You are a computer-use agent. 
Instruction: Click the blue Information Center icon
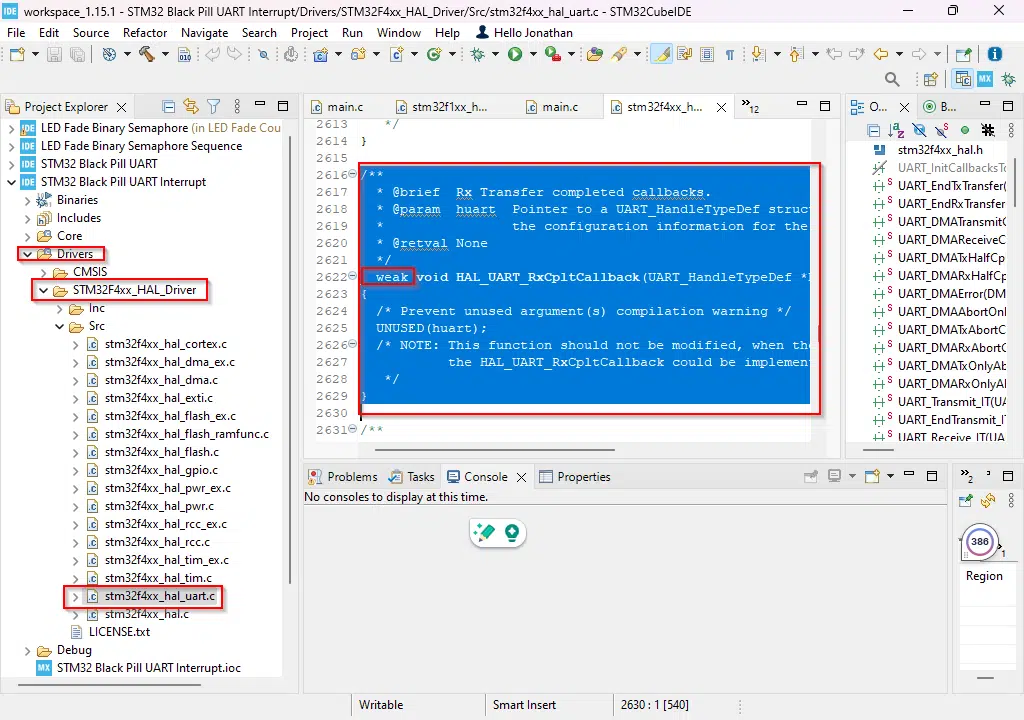click(995, 54)
